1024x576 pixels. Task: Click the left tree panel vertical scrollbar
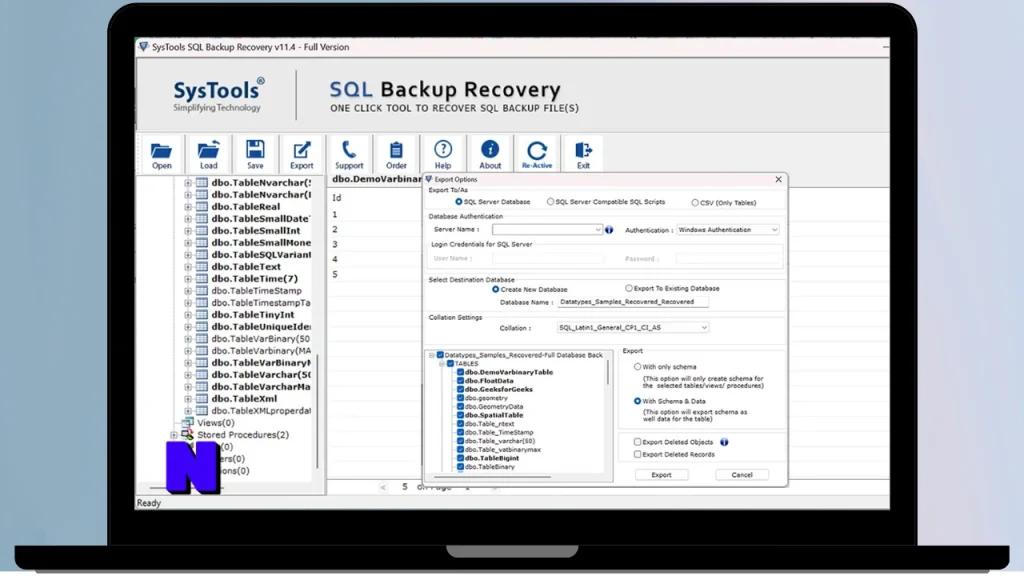tap(318, 411)
